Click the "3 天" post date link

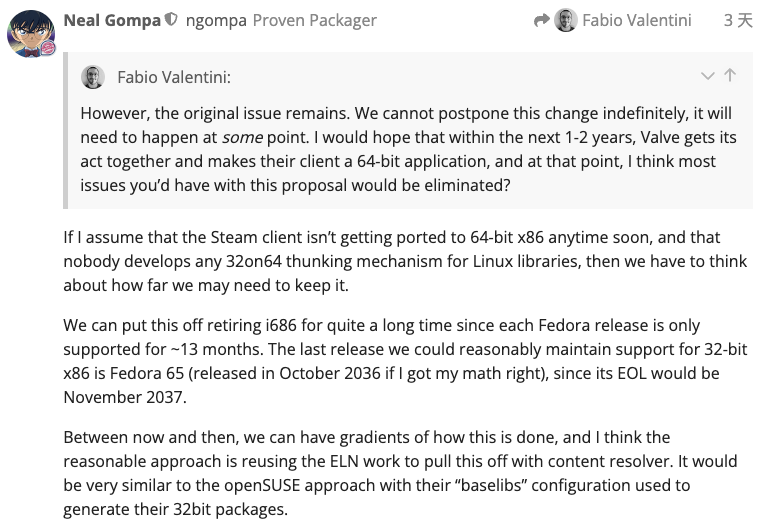pos(737,20)
